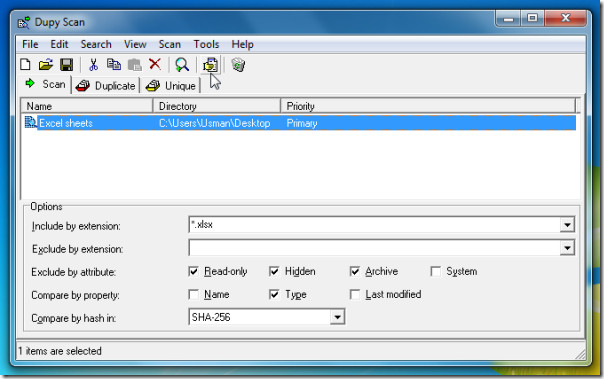Click the Include by extension text field

click(x=374, y=225)
